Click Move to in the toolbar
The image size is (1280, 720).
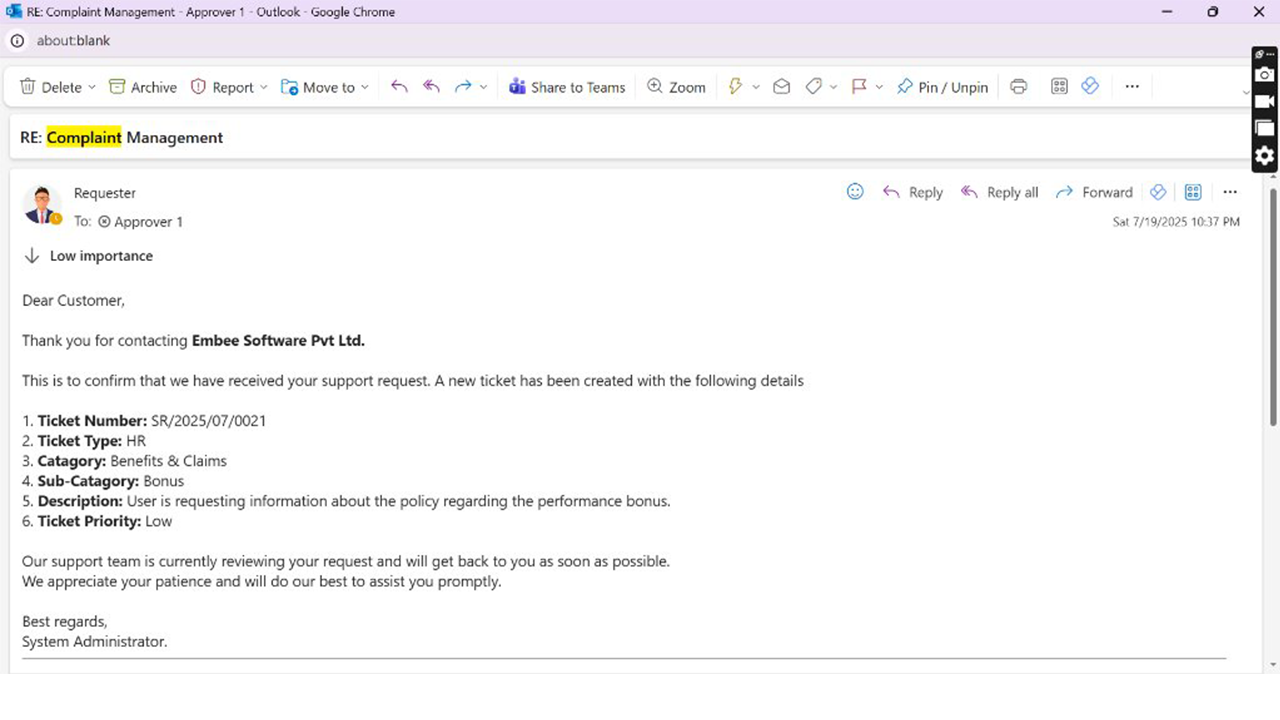coord(318,87)
